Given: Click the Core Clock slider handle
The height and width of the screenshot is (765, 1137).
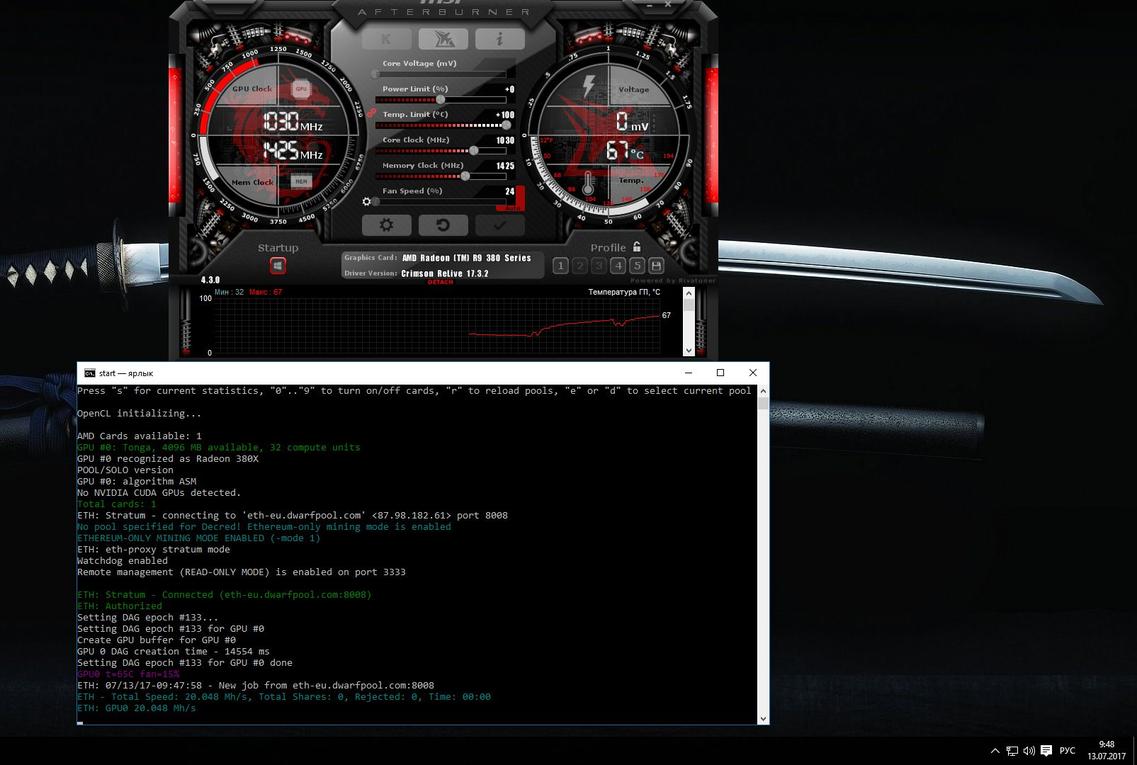Looking at the screenshot, I should (474, 150).
